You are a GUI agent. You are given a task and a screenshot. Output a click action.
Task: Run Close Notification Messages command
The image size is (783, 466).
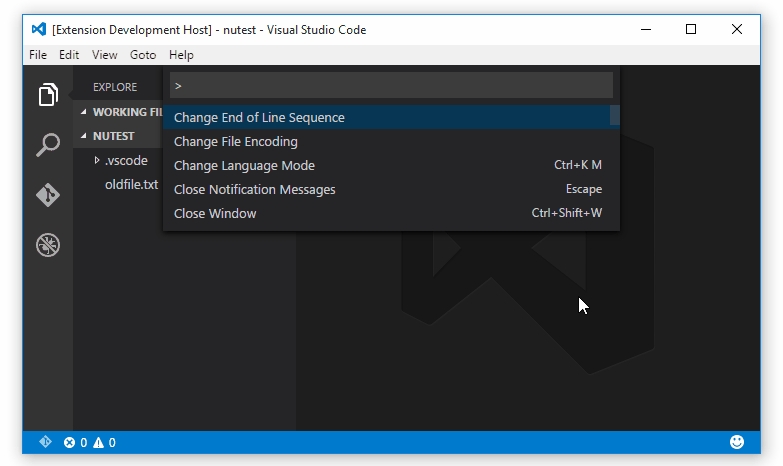point(254,189)
